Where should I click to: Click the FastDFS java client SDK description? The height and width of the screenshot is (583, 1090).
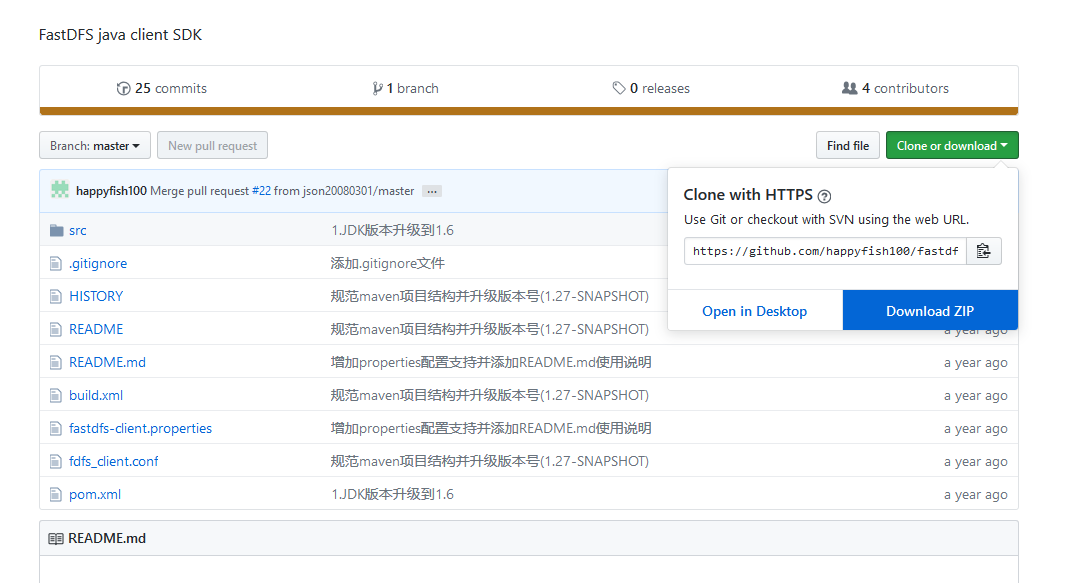point(120,35)
